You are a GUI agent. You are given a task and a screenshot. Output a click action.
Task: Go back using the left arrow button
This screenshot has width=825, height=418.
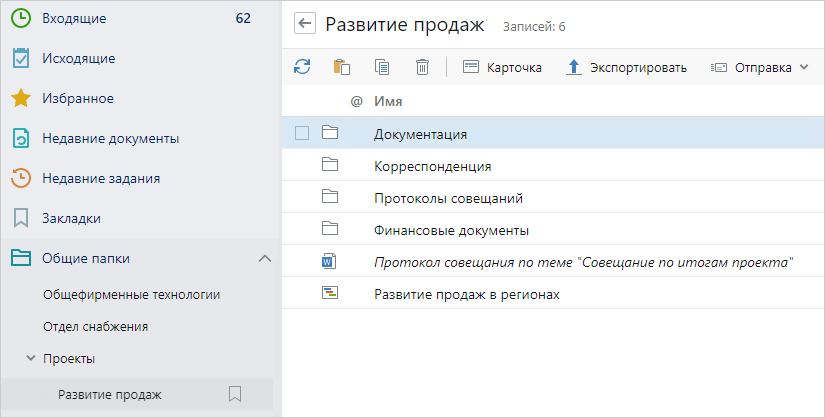(x=305, y=25)
